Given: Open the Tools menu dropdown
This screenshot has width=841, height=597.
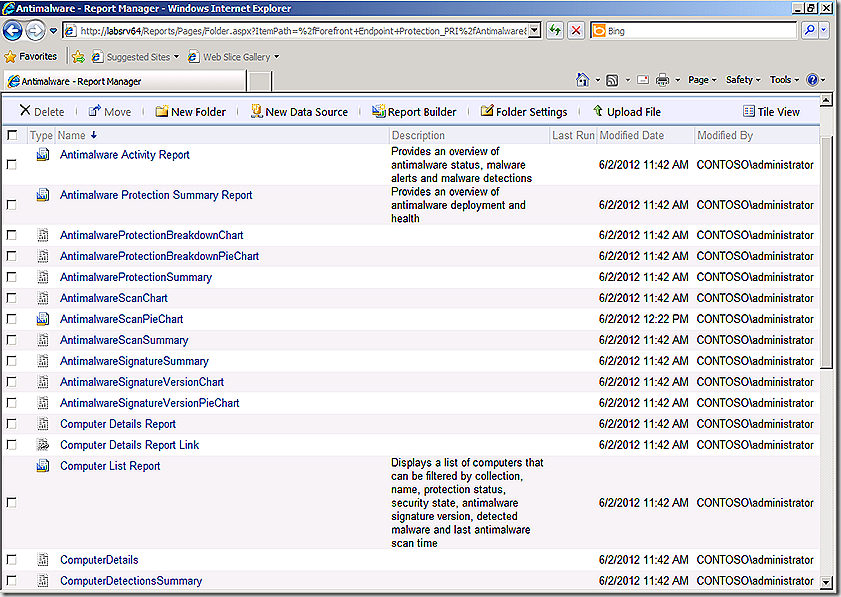Looking at the screenshot, I should click(784, 80).
